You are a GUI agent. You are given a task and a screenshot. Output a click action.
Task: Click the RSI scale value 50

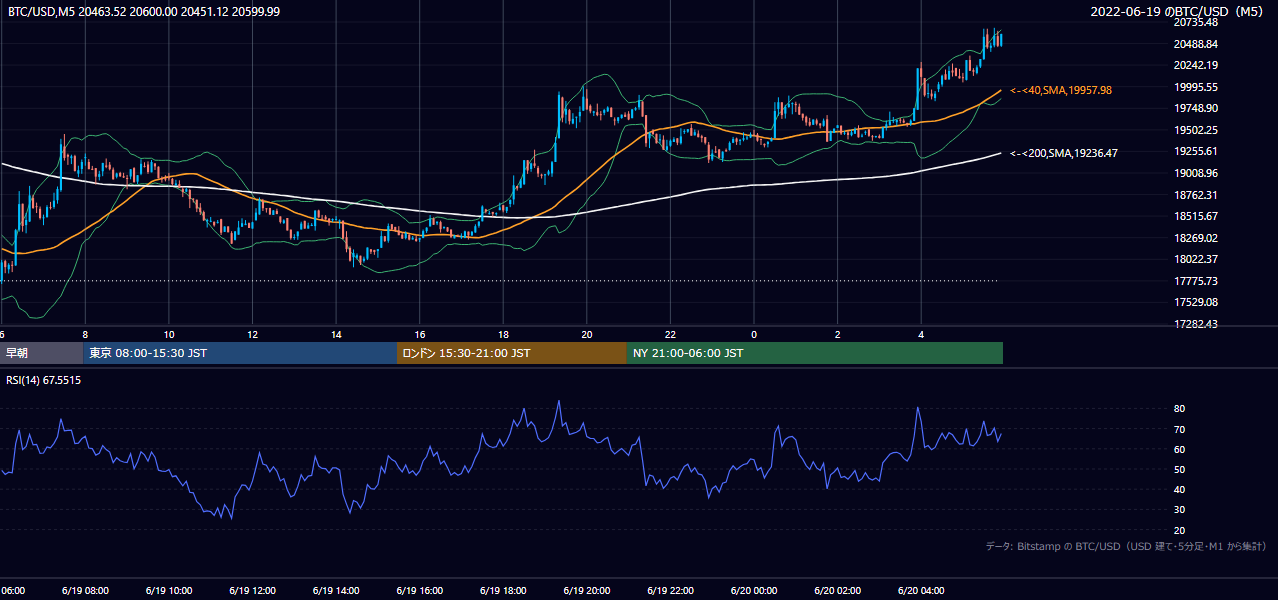[x=1179, y=469]
